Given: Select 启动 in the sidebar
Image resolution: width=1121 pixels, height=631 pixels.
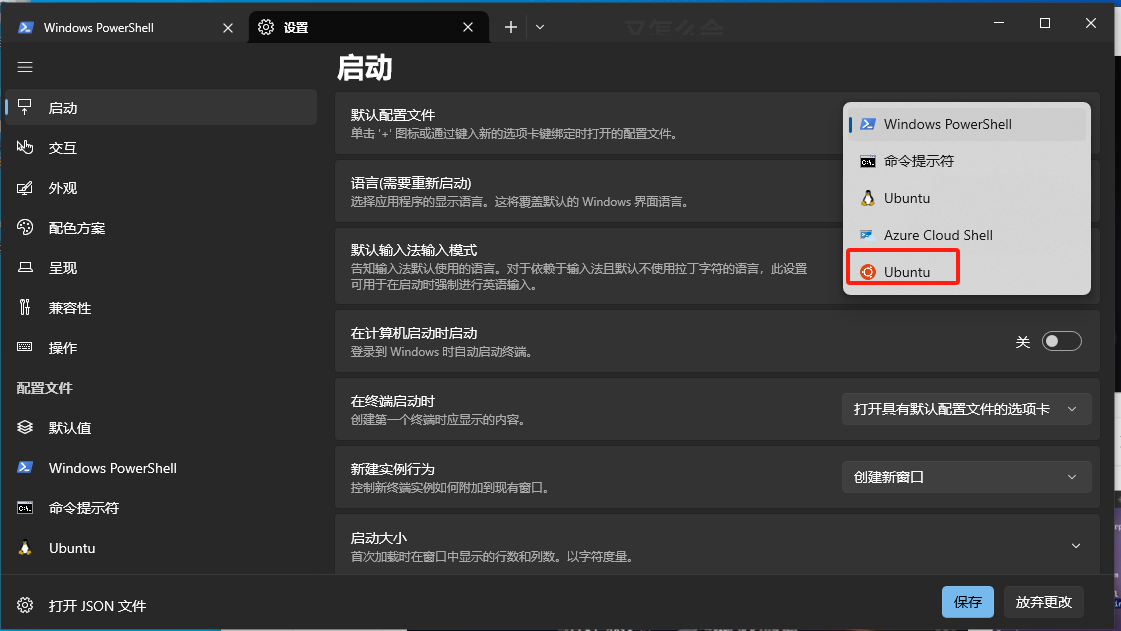Looking at the screenshot, I should (161, 108).
